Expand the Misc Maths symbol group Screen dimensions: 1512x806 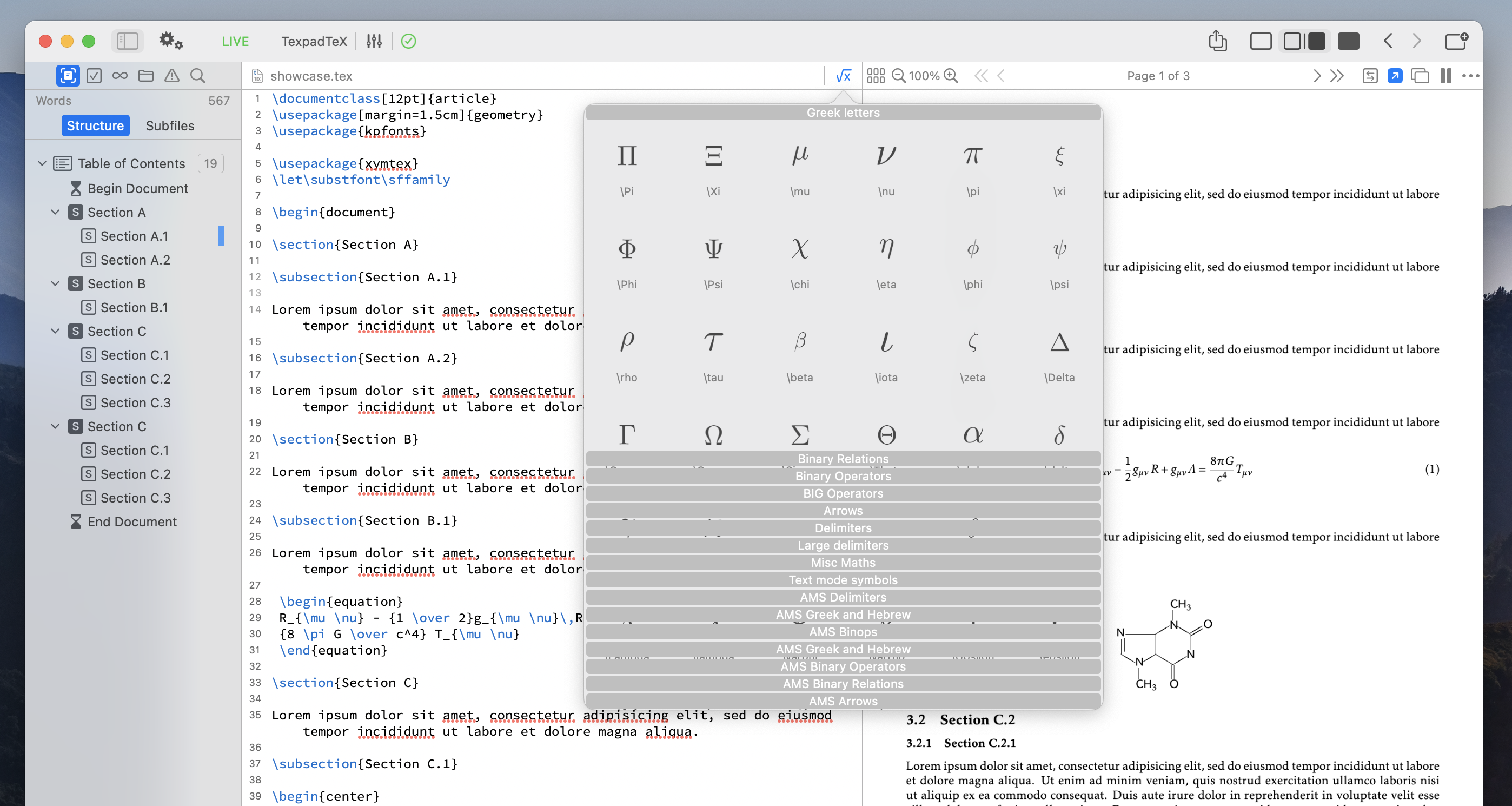843,563
